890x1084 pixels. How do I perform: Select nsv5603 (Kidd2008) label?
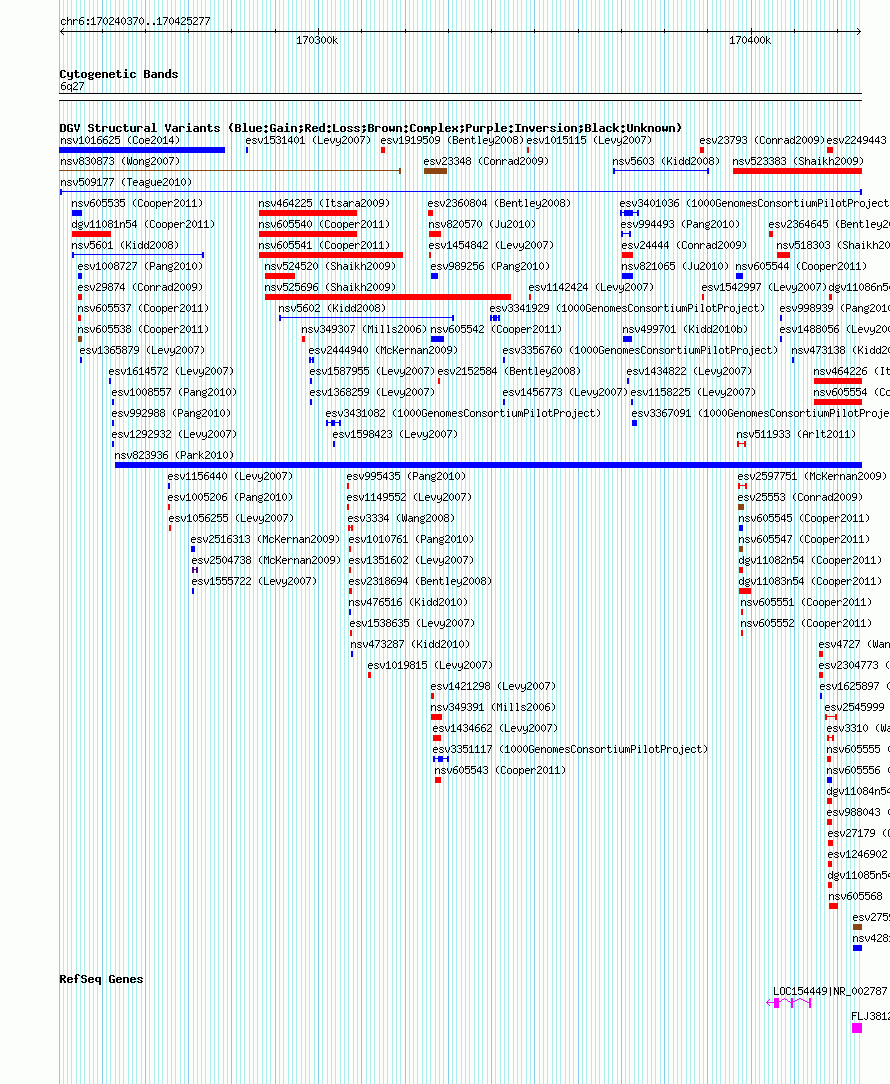pos(666,161)
